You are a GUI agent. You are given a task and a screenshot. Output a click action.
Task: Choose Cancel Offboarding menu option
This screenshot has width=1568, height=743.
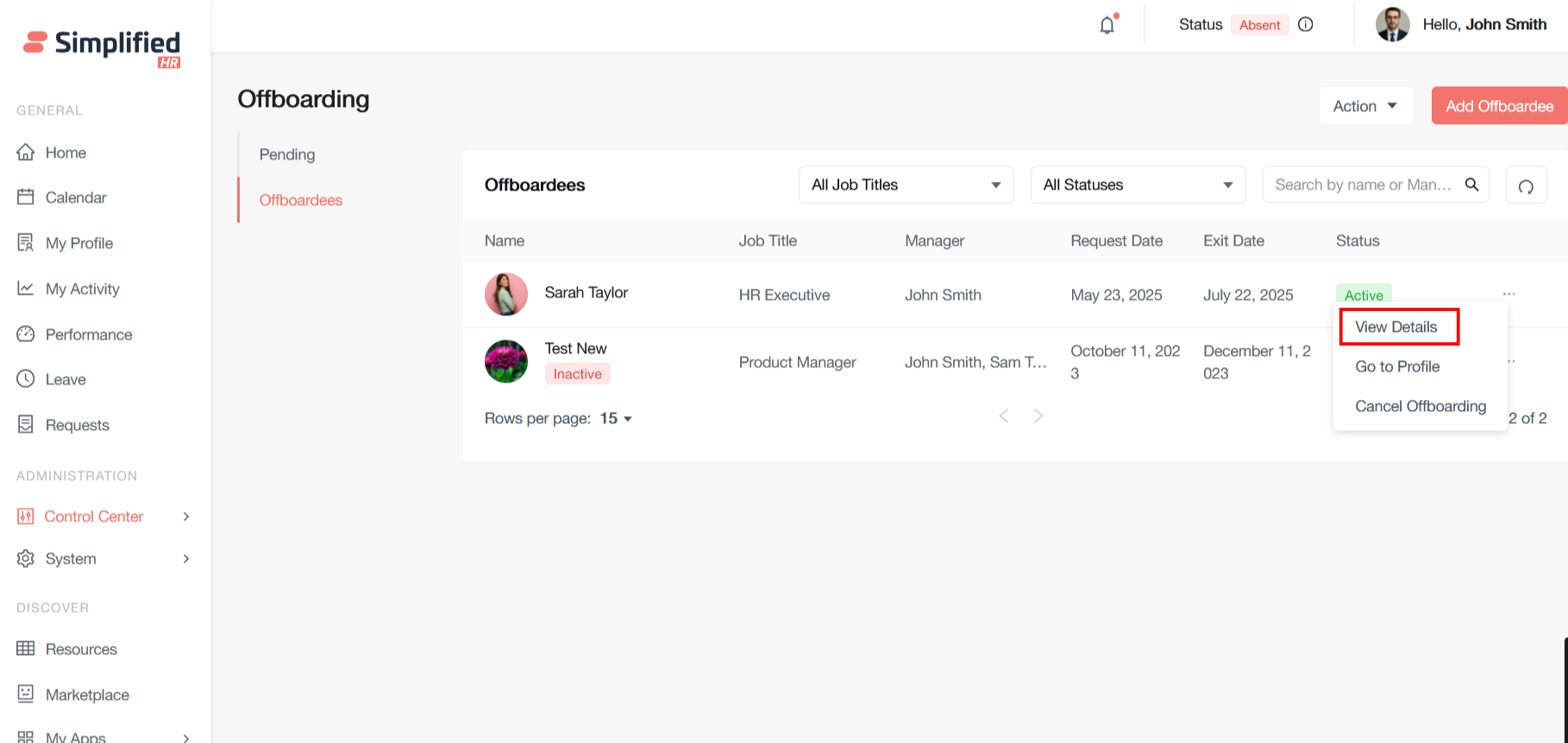point(1421,406)
